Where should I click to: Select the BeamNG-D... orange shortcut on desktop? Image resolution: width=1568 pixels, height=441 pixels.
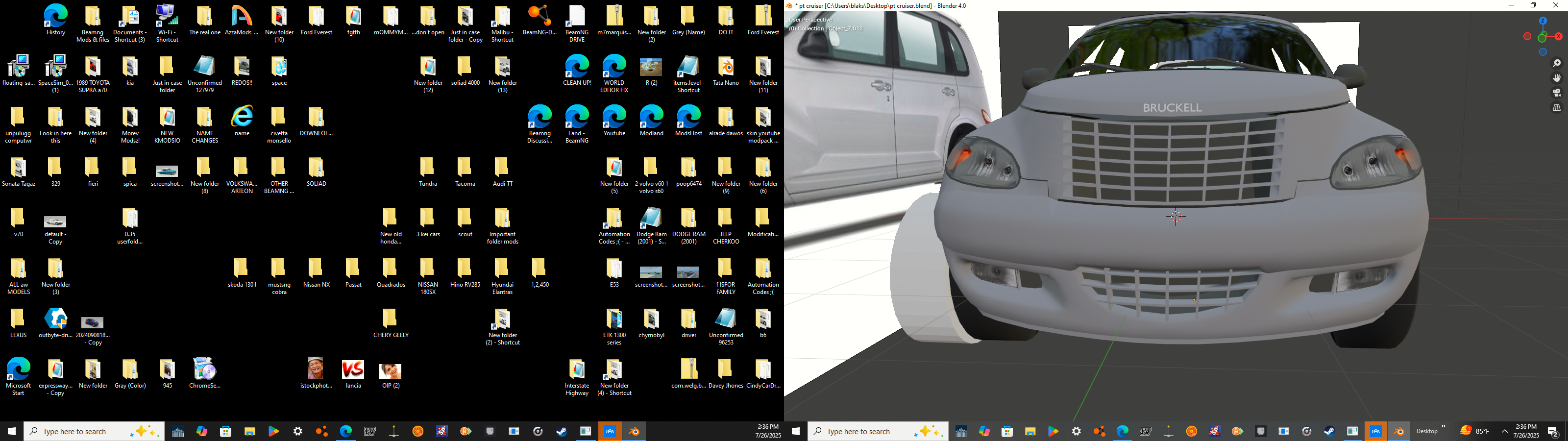tap(539, 20)
